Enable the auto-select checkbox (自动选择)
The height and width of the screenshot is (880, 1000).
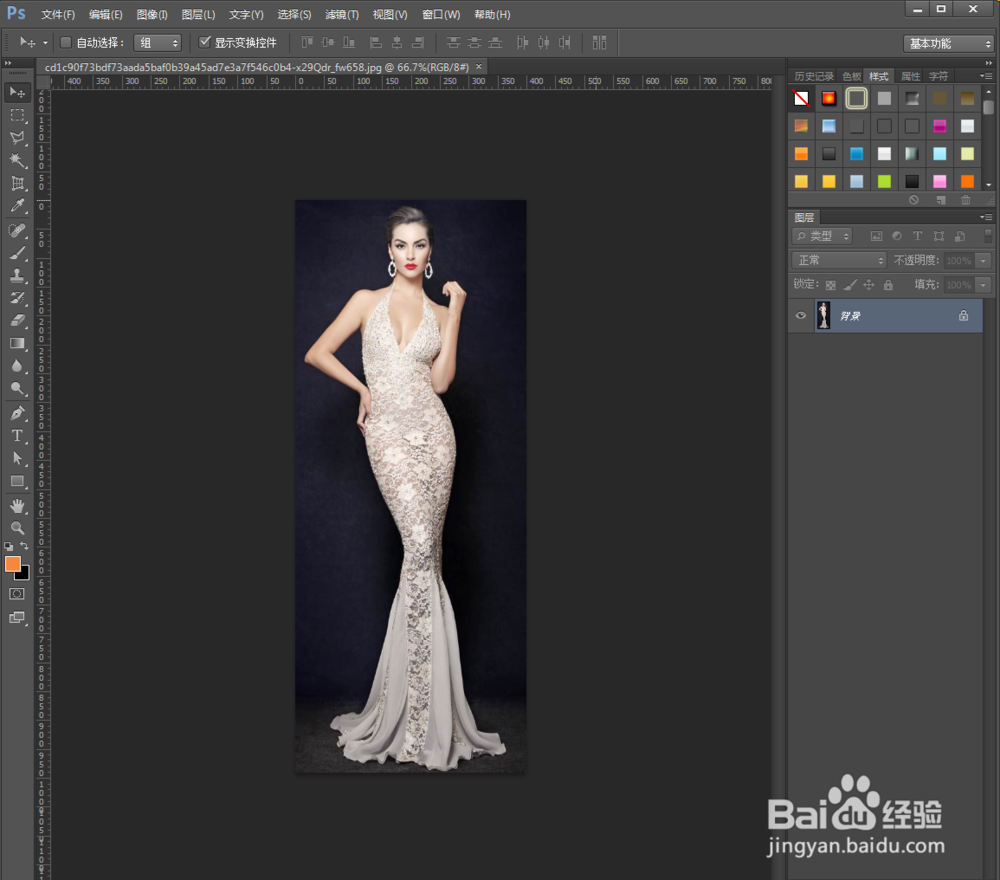65,42
